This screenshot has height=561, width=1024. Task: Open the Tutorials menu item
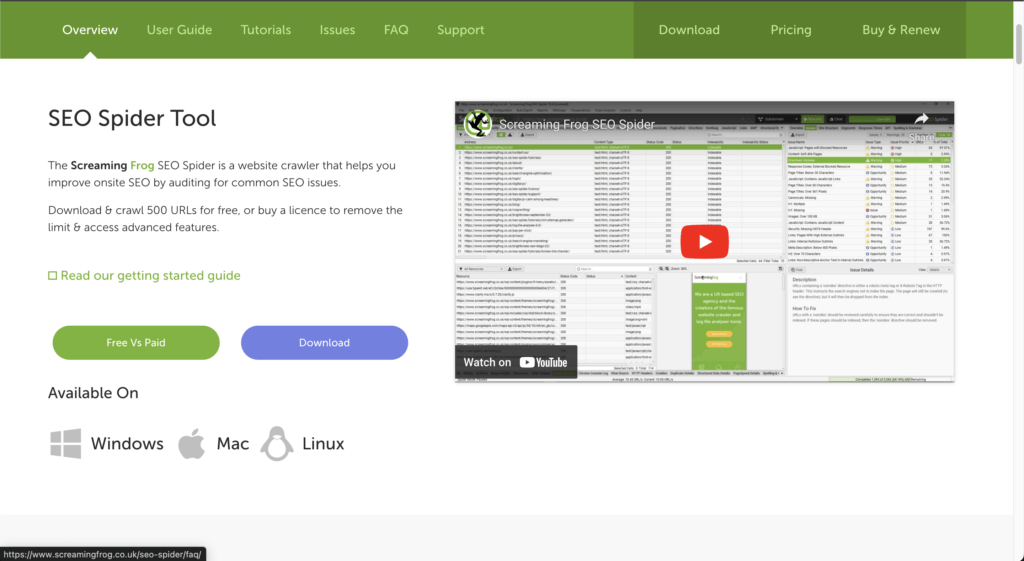[x=266, y=30]
